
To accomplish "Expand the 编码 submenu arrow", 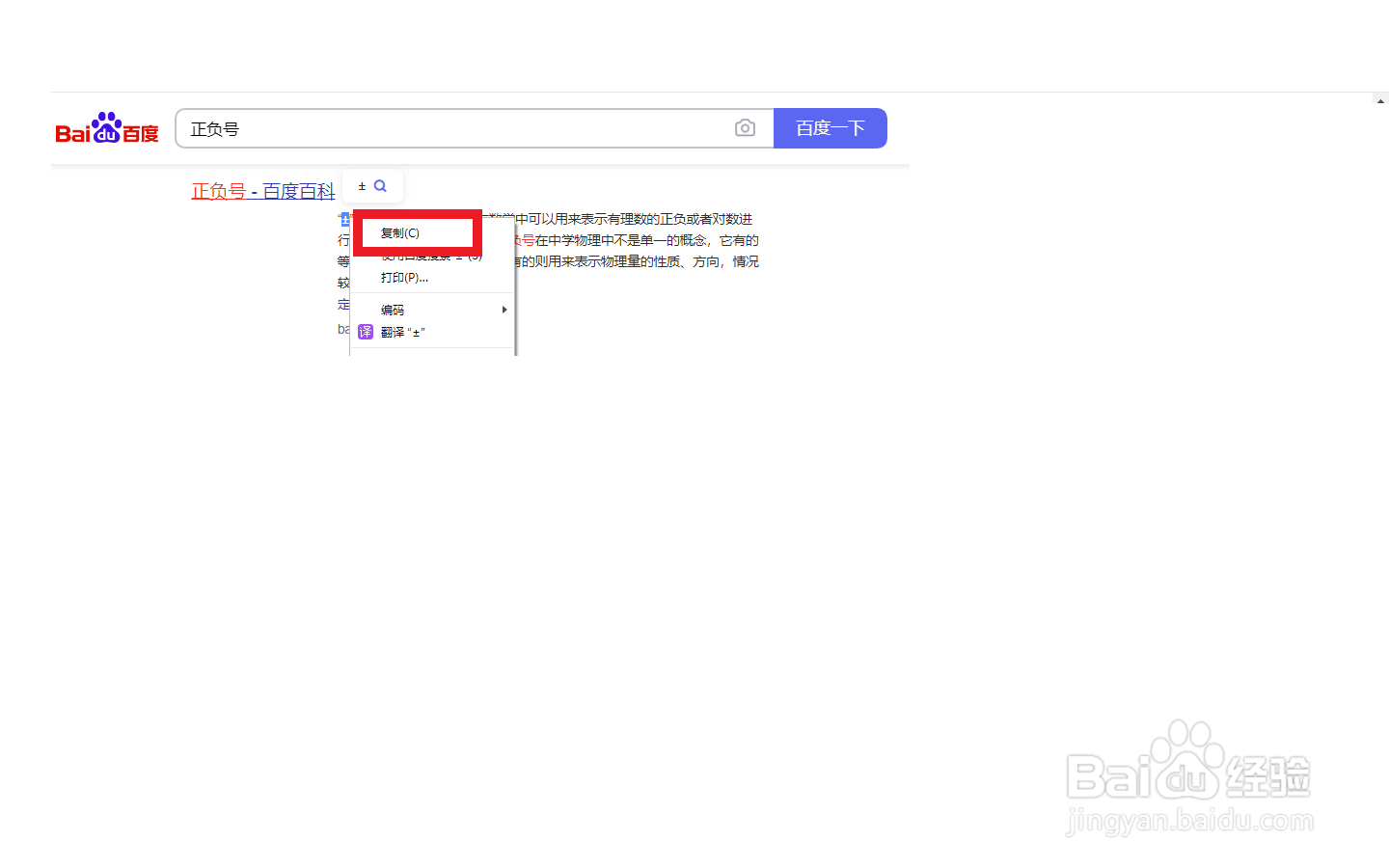I will click(504, 310).
